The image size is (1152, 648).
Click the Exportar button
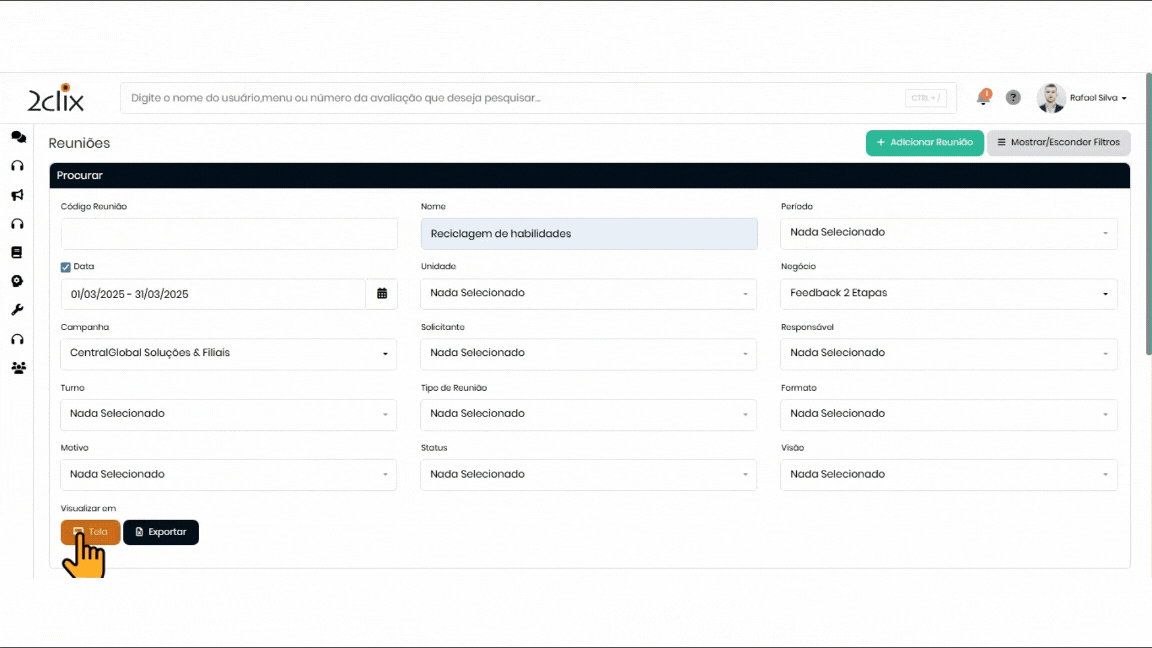(161, 532)
